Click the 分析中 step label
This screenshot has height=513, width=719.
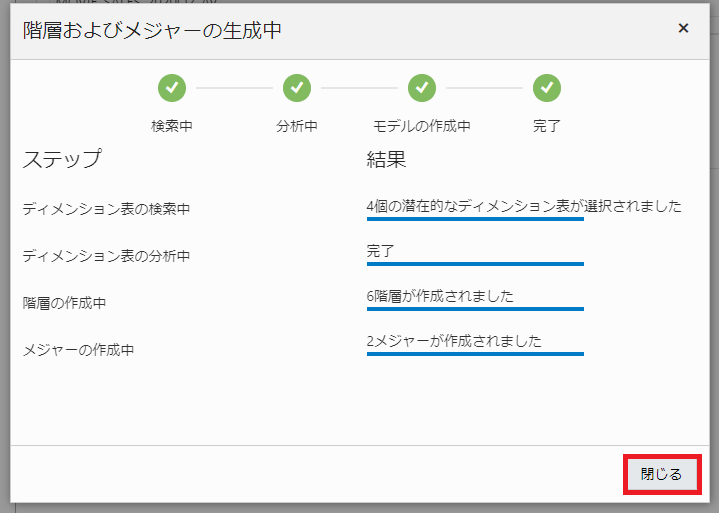coord(297,126)
